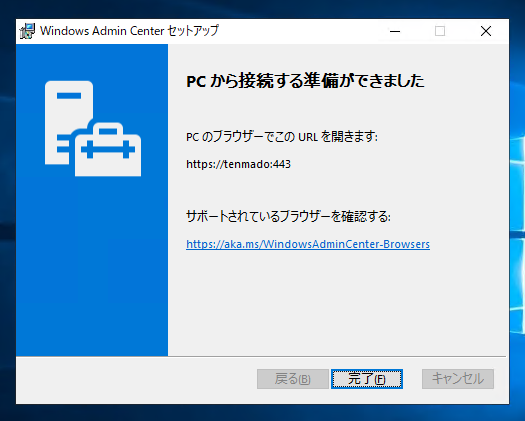Screen dimensions: 525x421
Task: Click the greyed キャンセル button
Action: (458, 379)
